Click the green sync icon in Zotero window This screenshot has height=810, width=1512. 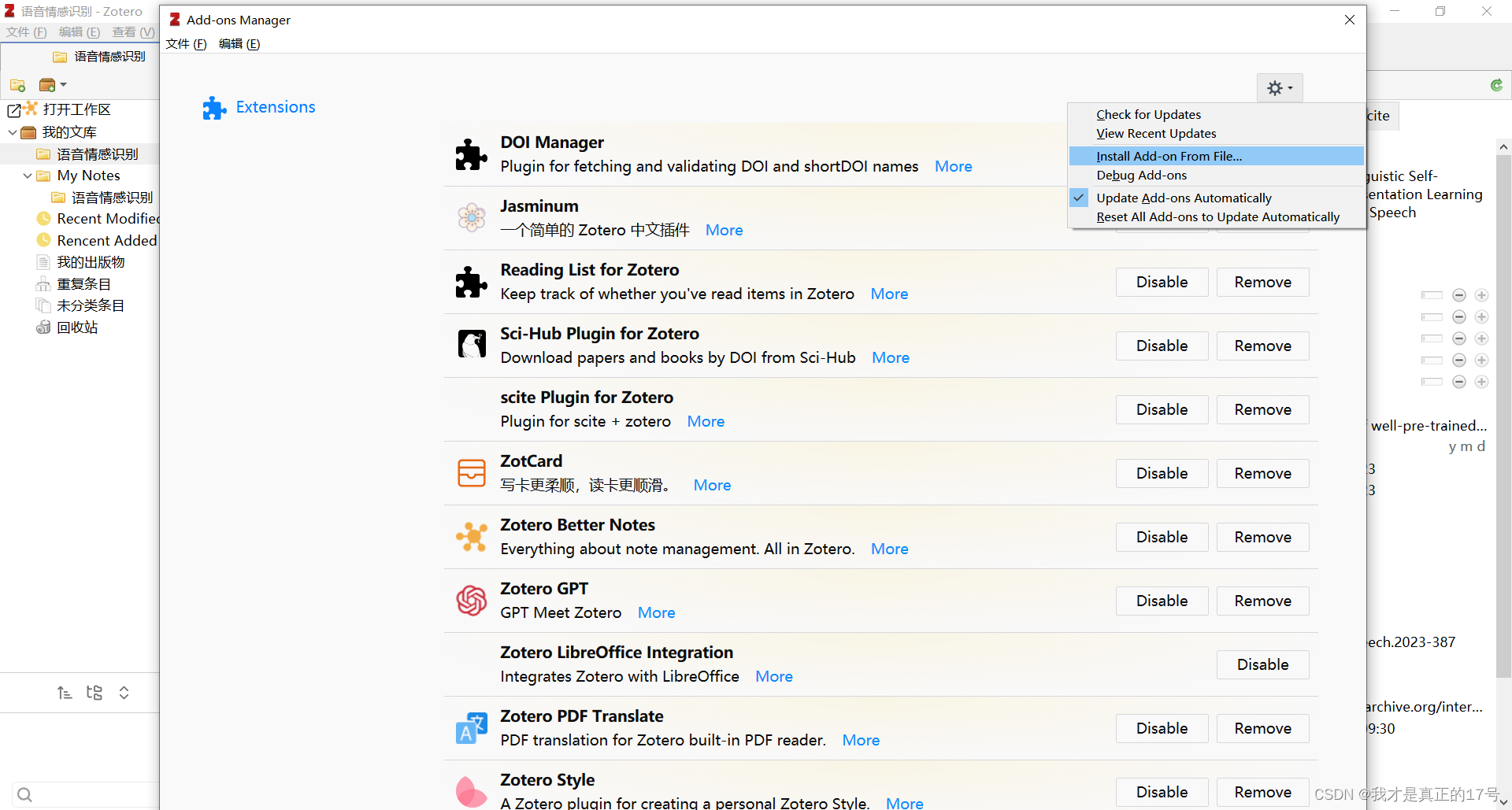click(x=1496, y=85)
